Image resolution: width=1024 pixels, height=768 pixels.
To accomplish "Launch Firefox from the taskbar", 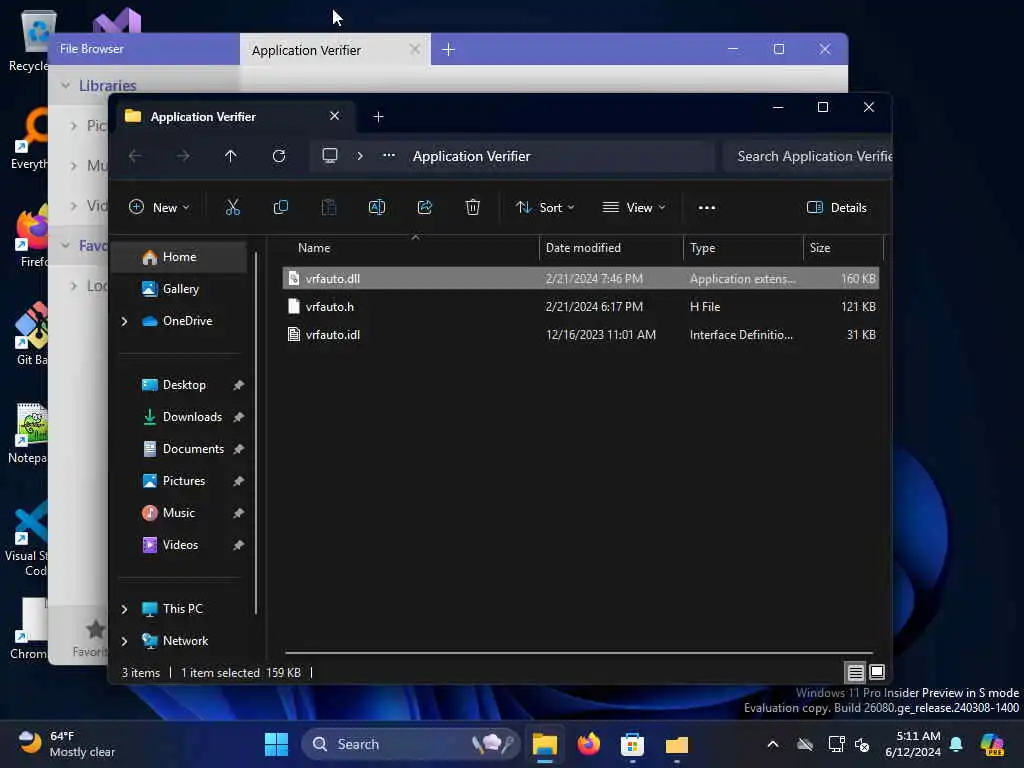I will (x=588, y=744).
